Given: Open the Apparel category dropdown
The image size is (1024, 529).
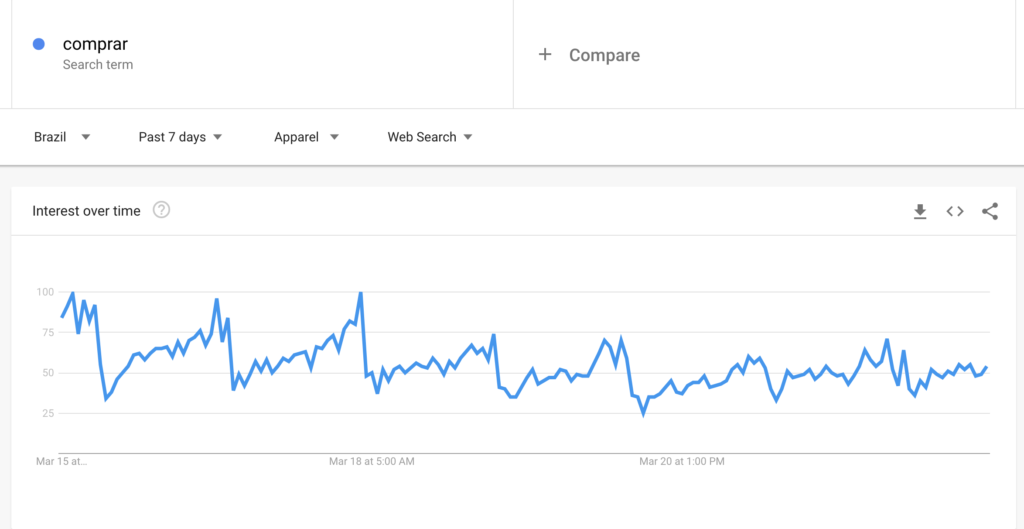Looking at the screenshot, I should (306, 137).
